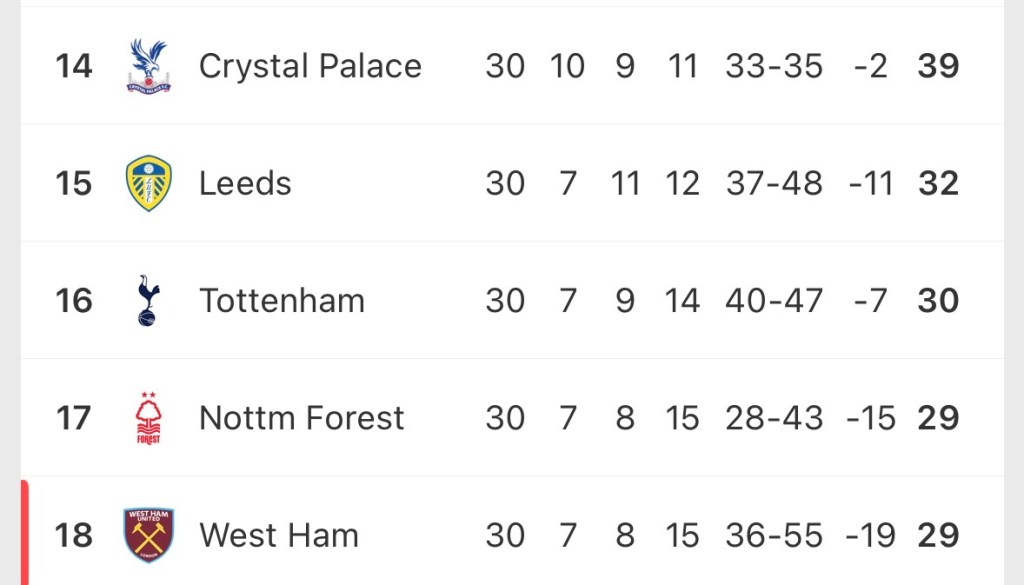1024x585 pixels.
Task: Click the Leeds club crest
Action: coord(149,183)
